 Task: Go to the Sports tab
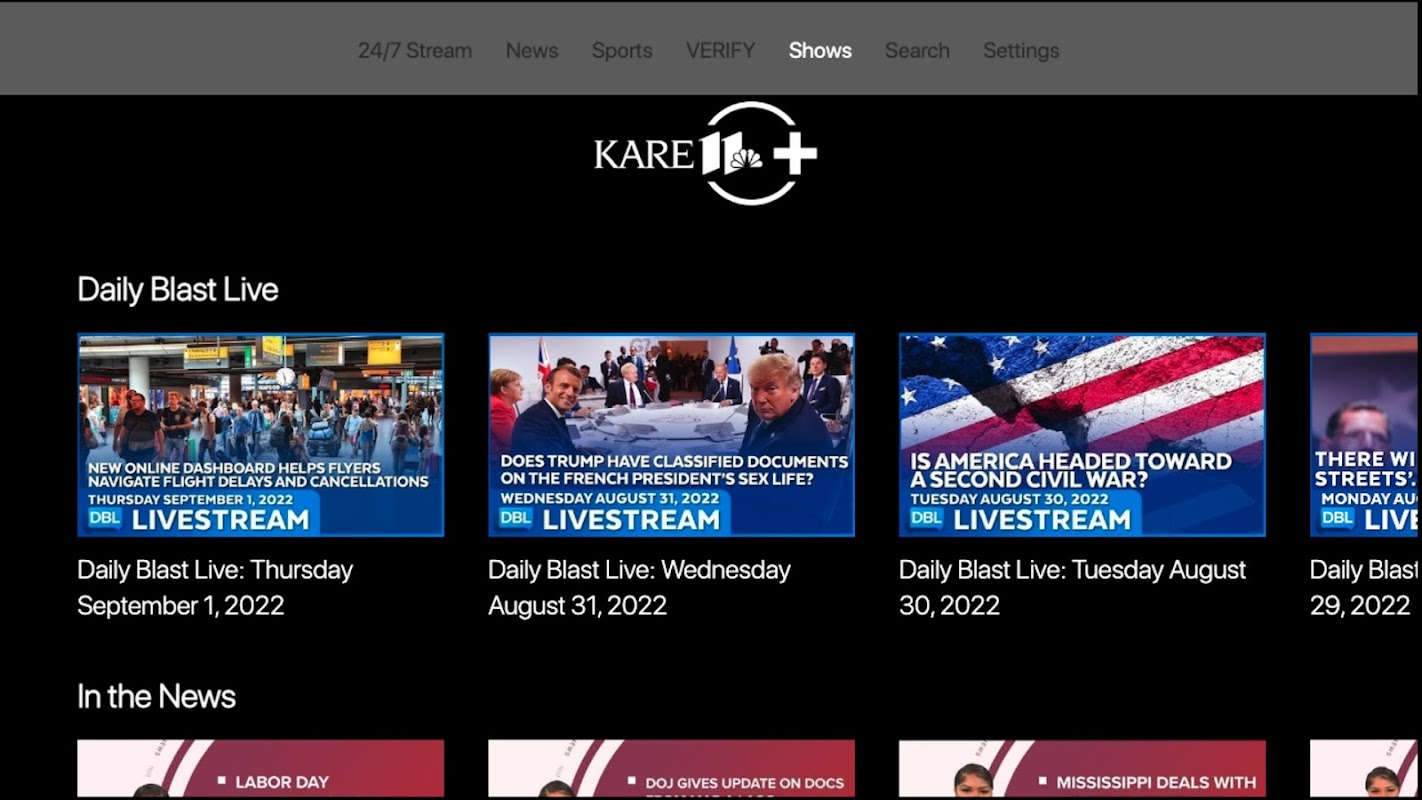pos(622,50)
